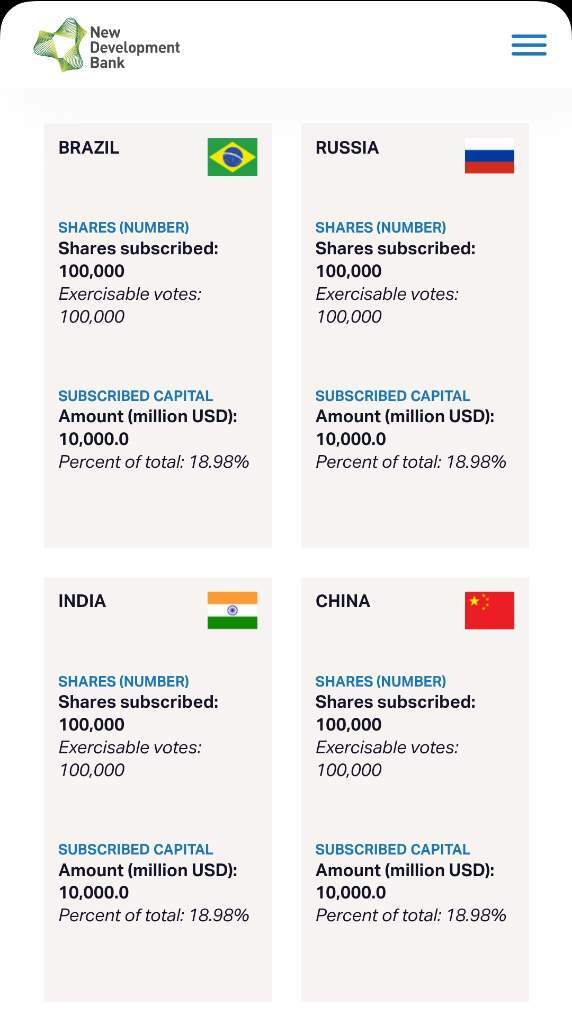Click the New Development Bank name text
The image size is (572, 1024).
pyautogui.click(x=135, y=48)
